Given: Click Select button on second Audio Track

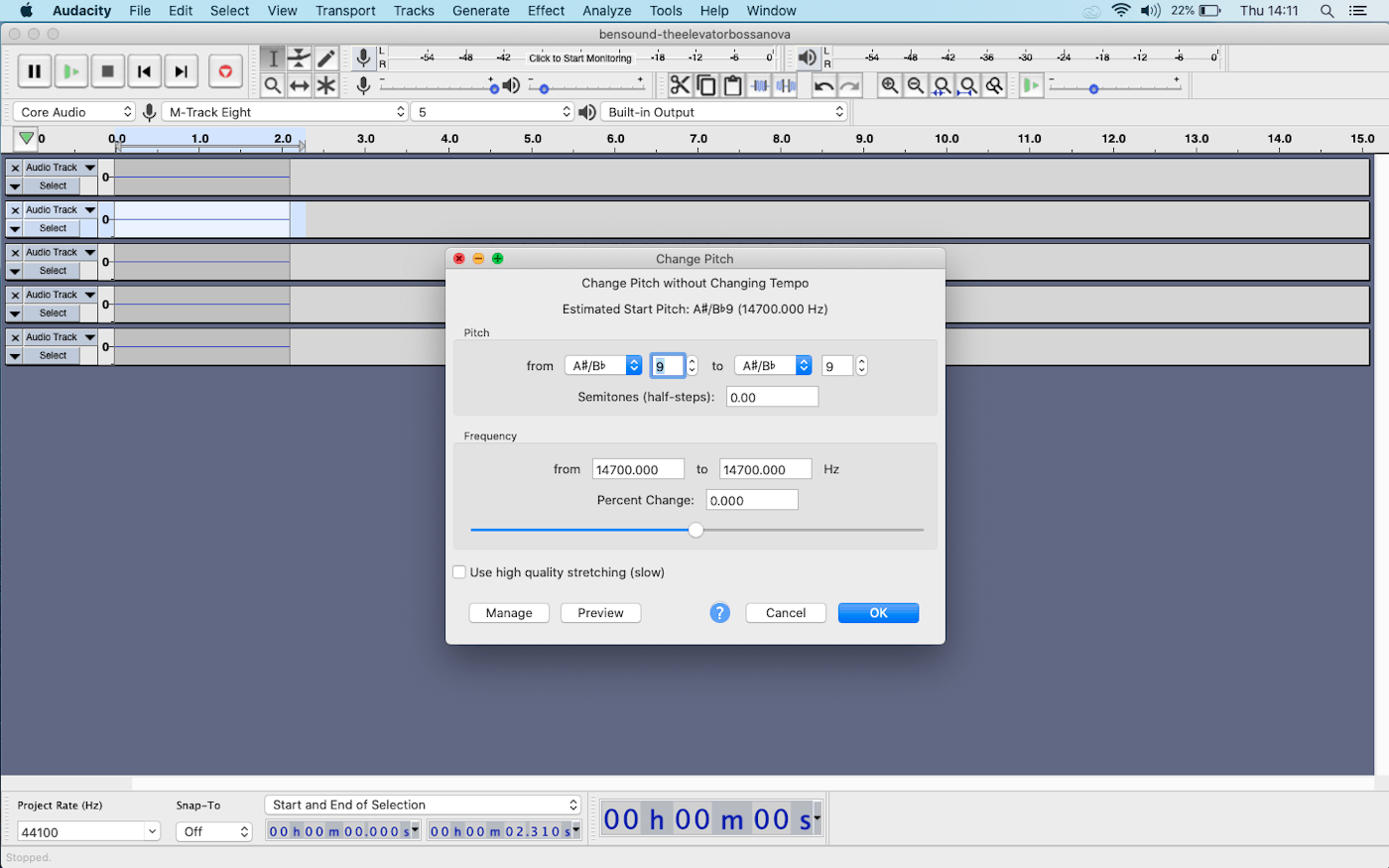Looking at the screenshot, I should 53,228.
